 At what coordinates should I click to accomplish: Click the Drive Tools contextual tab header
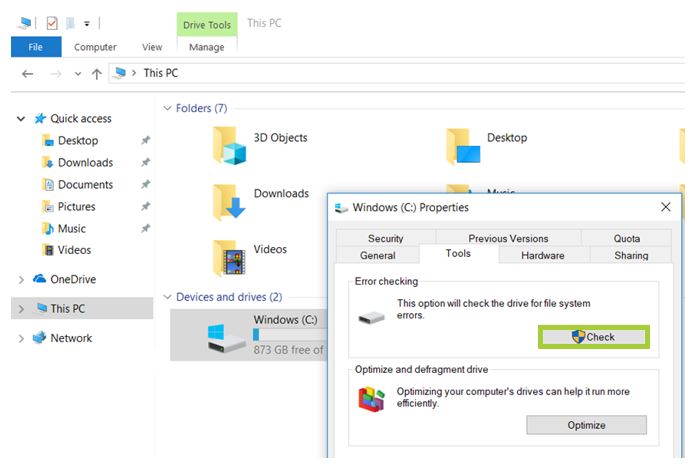click(207, 25)
